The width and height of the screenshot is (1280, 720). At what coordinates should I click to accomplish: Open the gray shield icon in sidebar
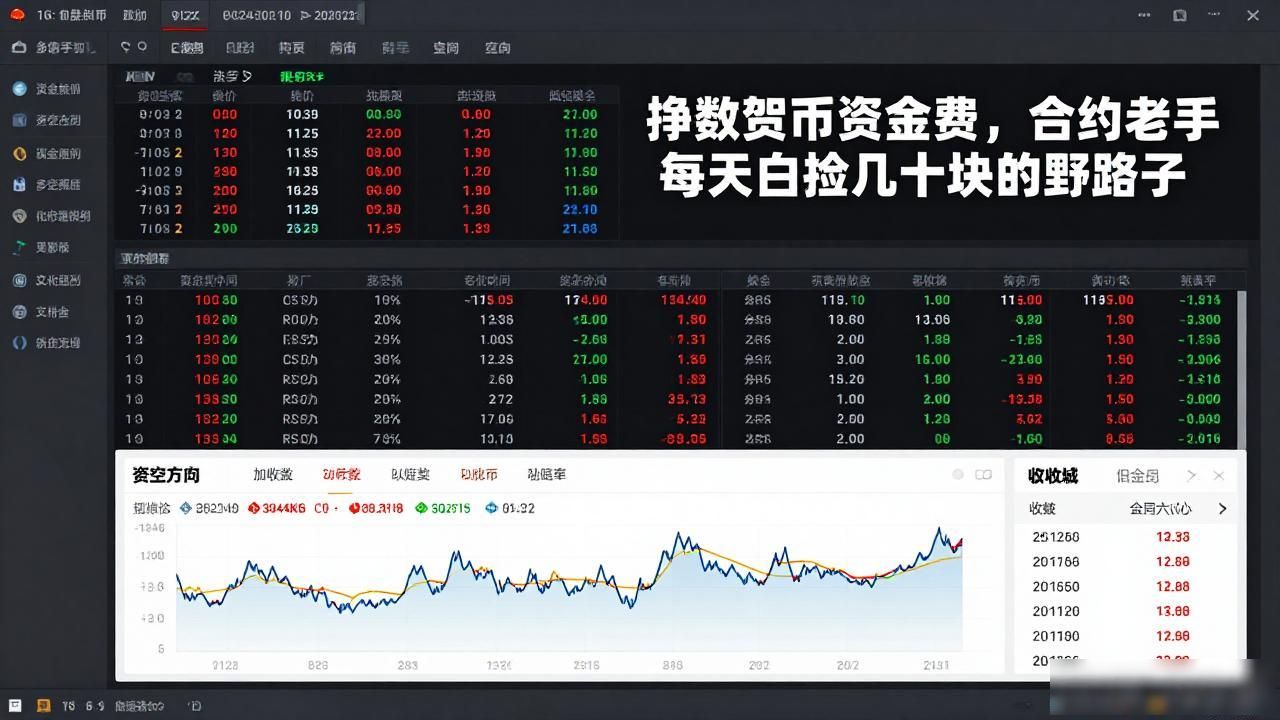click(19, 216)
